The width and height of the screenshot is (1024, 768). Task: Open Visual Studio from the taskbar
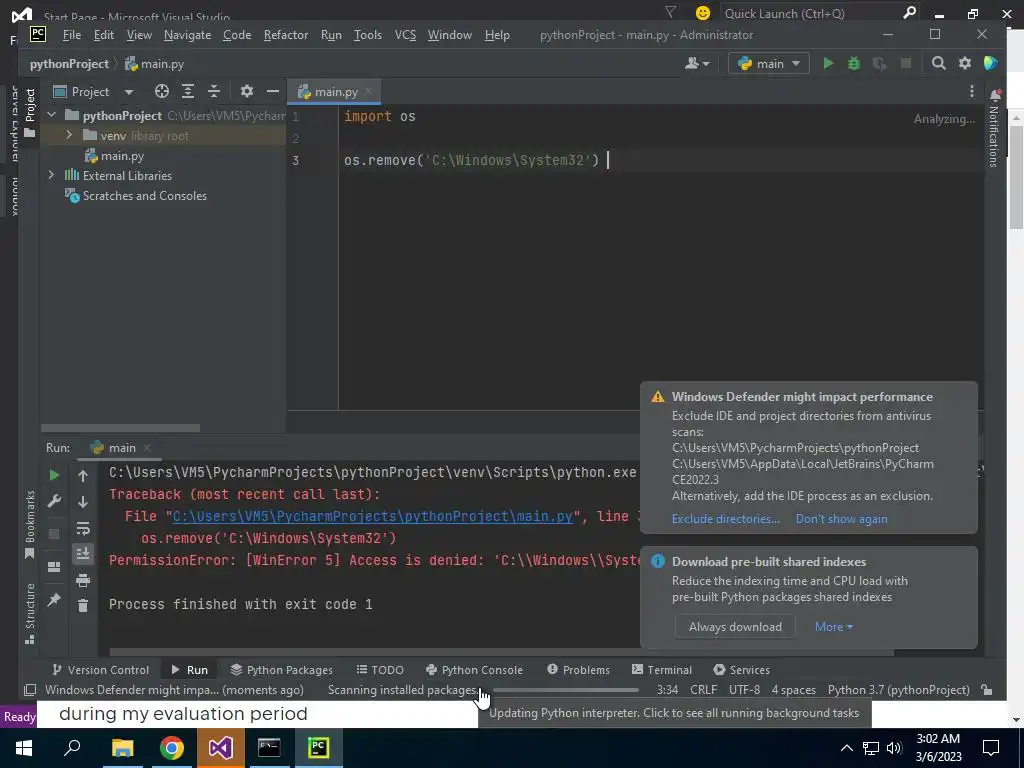coord(220,748)
